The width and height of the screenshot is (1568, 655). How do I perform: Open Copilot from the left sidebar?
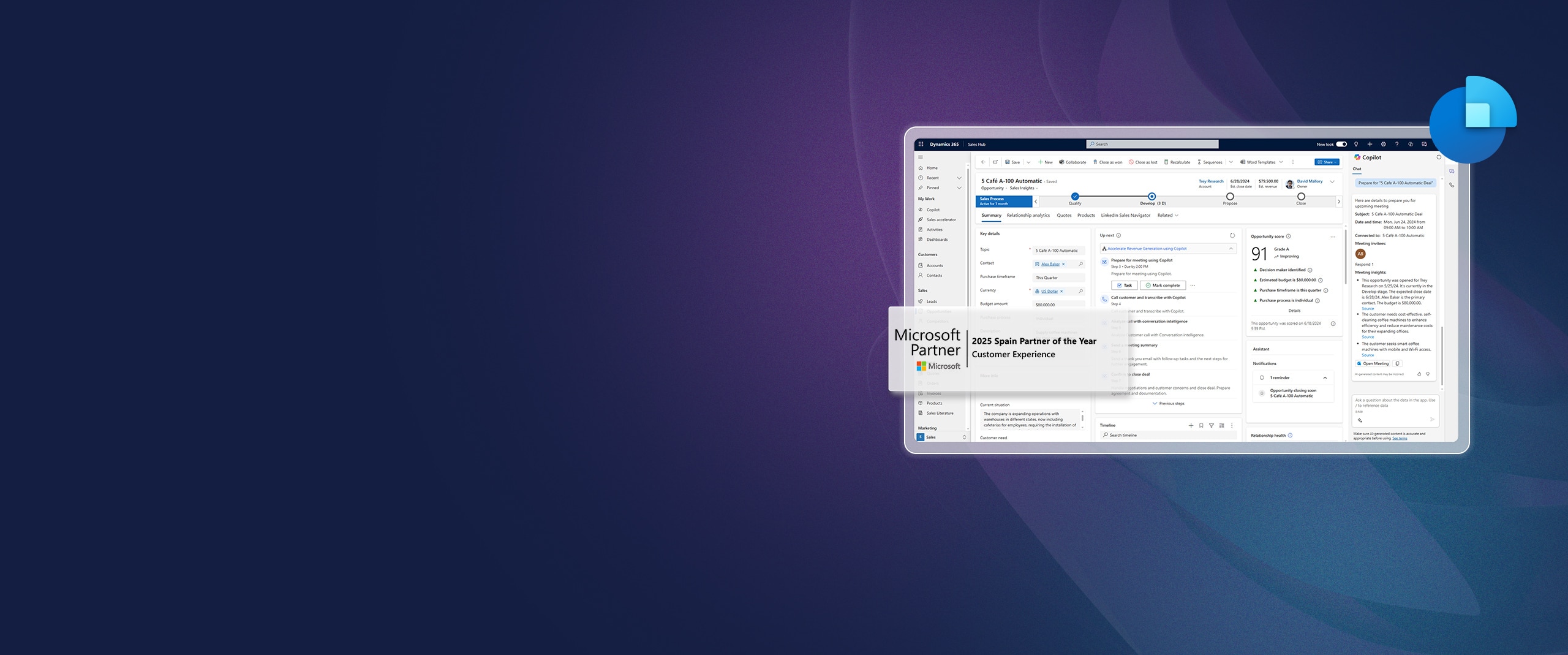point(933,210)
